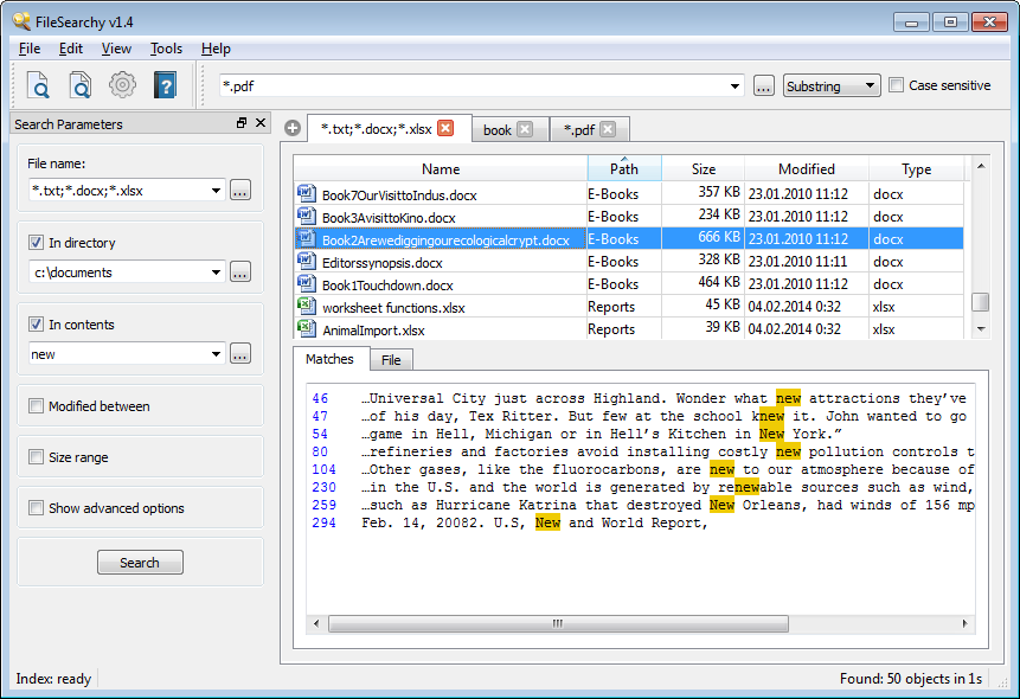Viewport: 1020px width, 699px height.
Task: Expand the c:\documents directory dropdown
Action: (x=216, y=272)
